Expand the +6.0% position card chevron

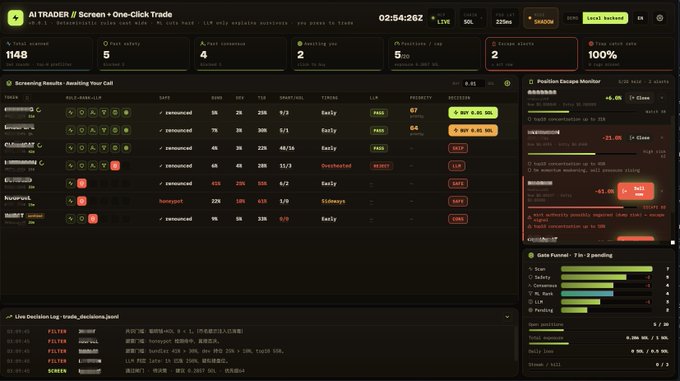(x=662, y=98)
